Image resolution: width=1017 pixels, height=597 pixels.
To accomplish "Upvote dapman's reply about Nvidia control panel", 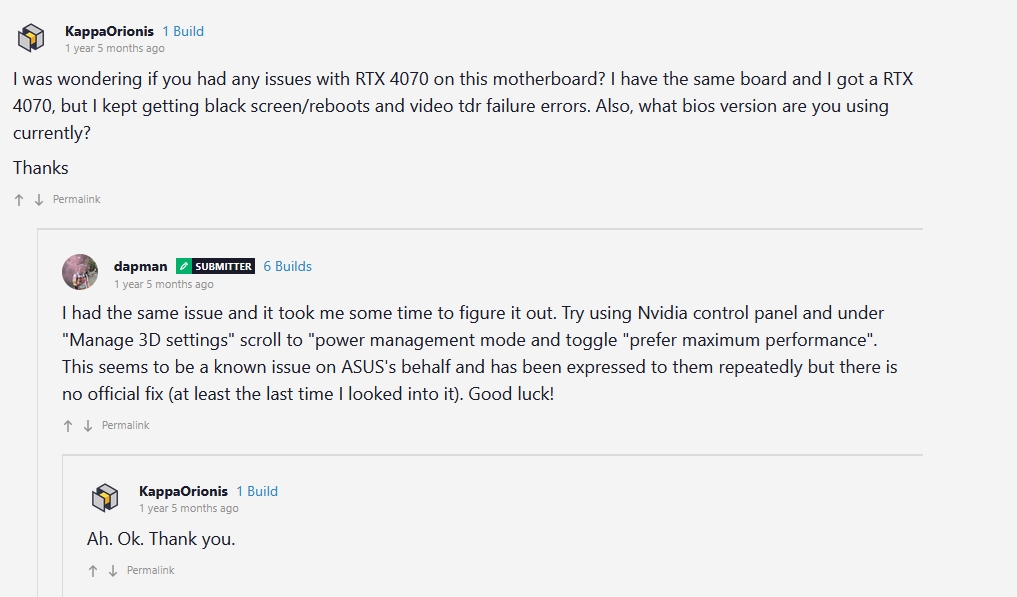I will [68, 426].
